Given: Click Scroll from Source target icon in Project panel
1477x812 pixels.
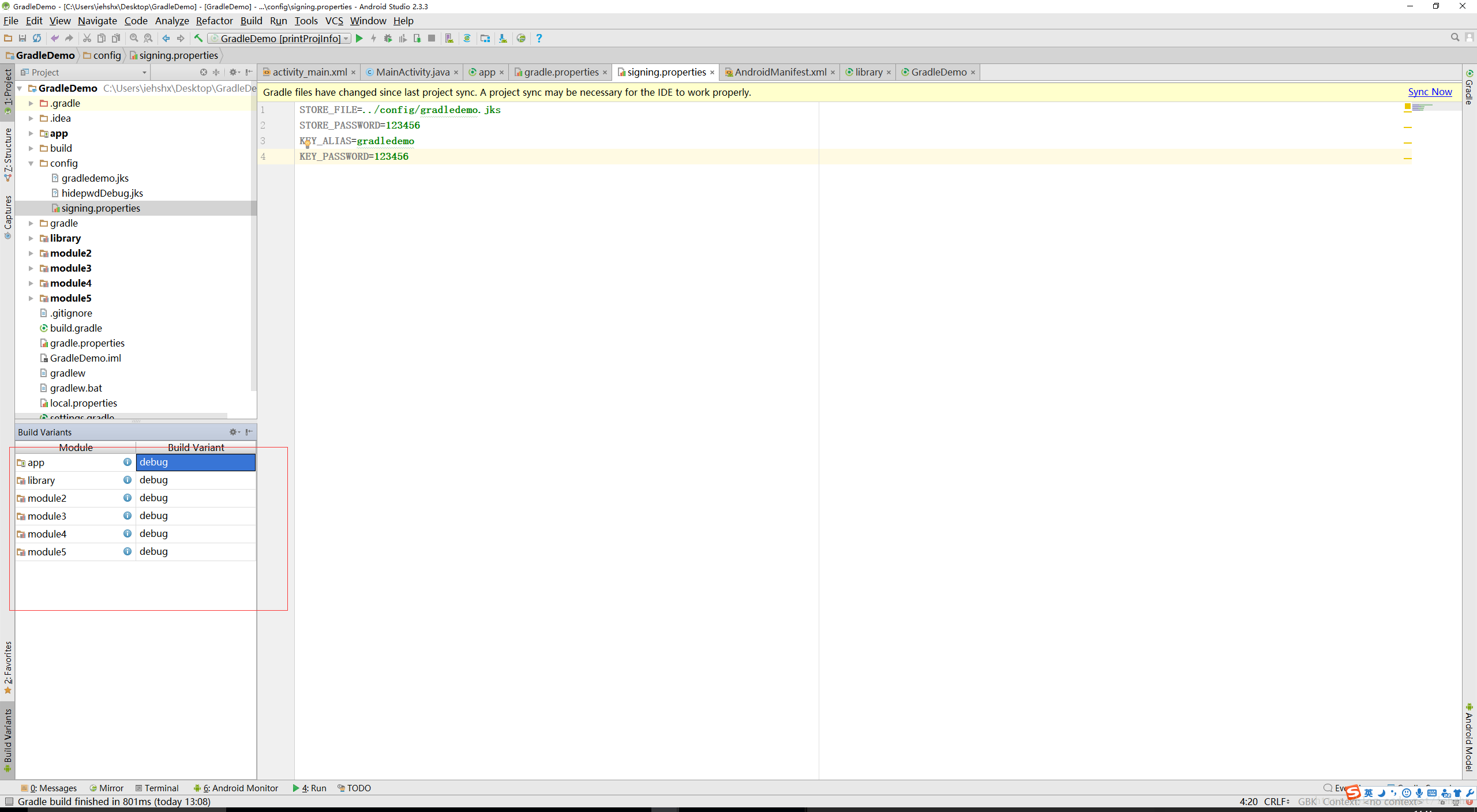Looking at the screenshot, I should point(204,72).
